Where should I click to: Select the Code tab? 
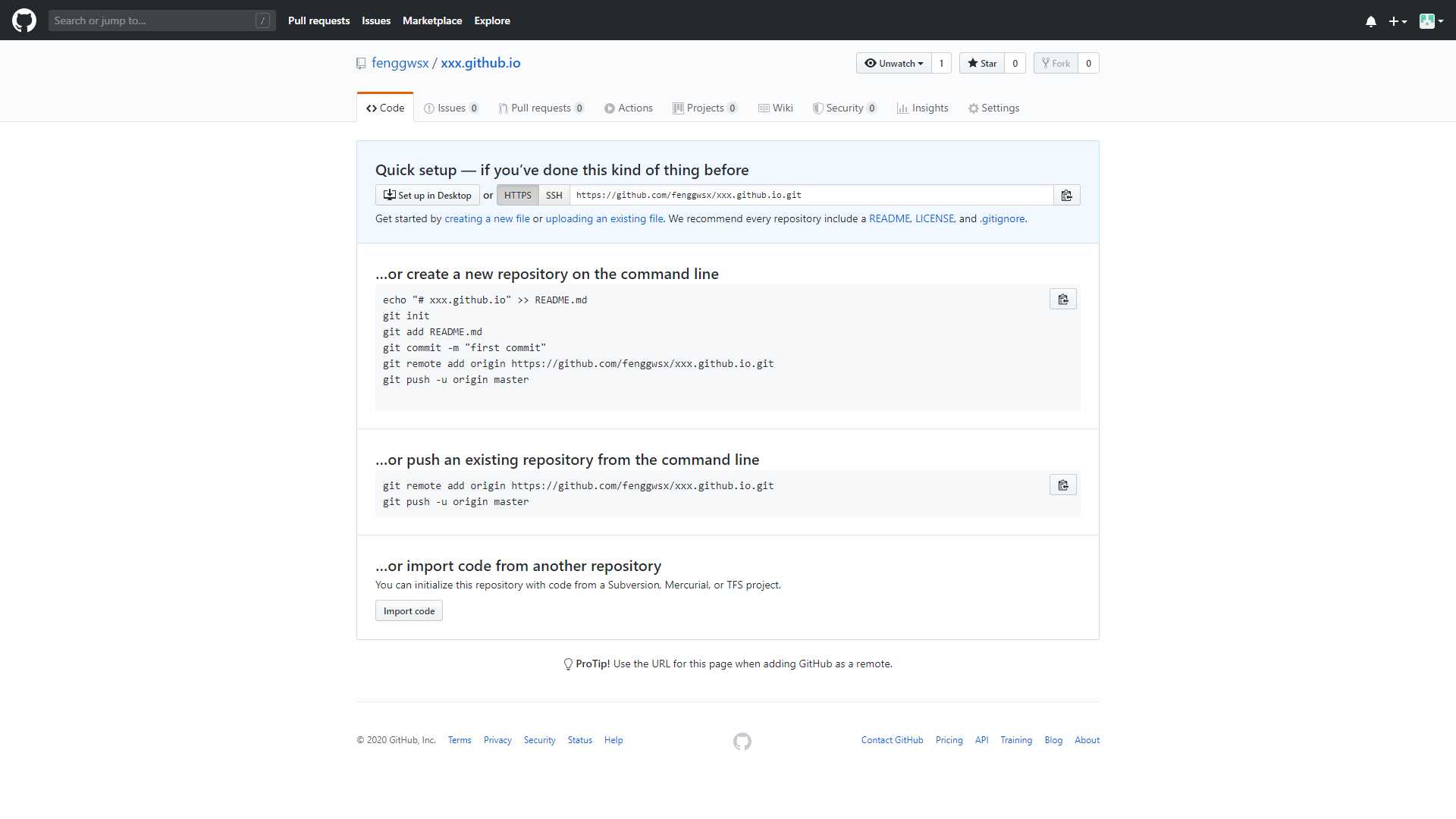[385, 108]
